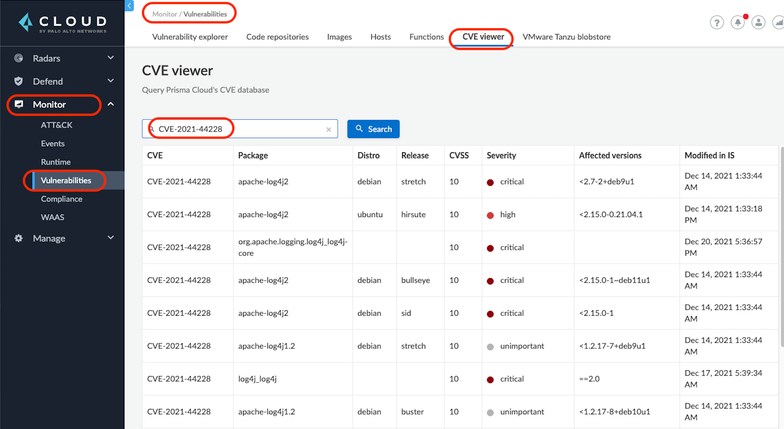Collapse the Monitor section chevron
The height and width of the screenshot is (429, 784).
click(110, 104)
